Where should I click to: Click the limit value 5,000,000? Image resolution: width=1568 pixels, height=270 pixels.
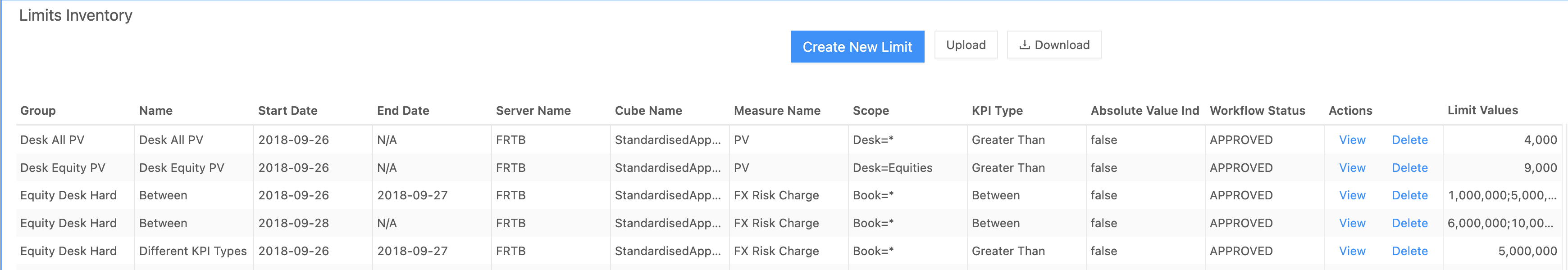click(x=1527, y=251)
